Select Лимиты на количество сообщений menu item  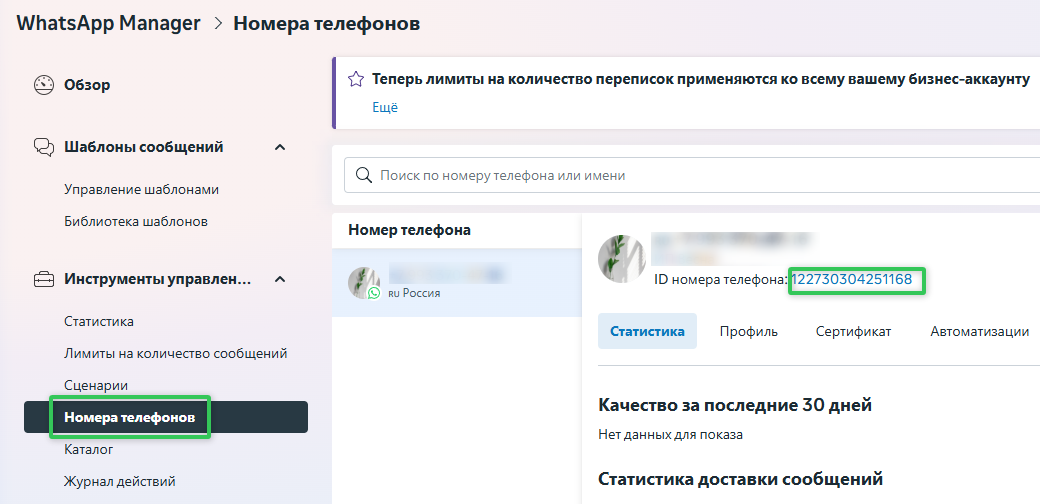pyautogui.click(x=175, y=353)
